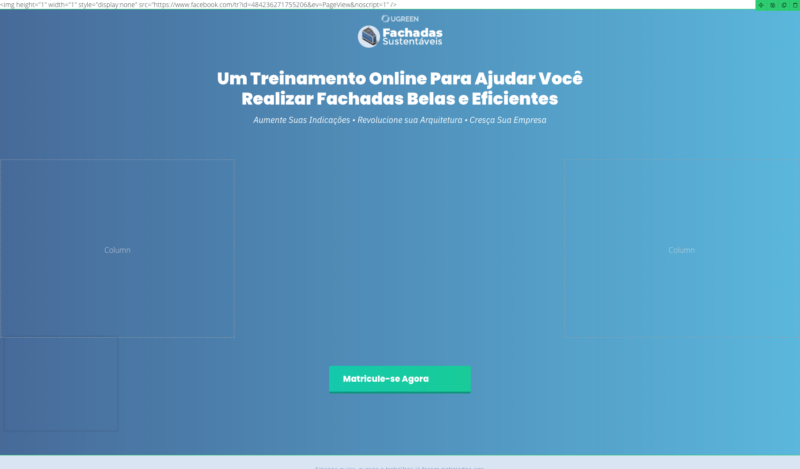Delete element using the trash icon
Screen dimensions: 800x469
click(795, 5)
